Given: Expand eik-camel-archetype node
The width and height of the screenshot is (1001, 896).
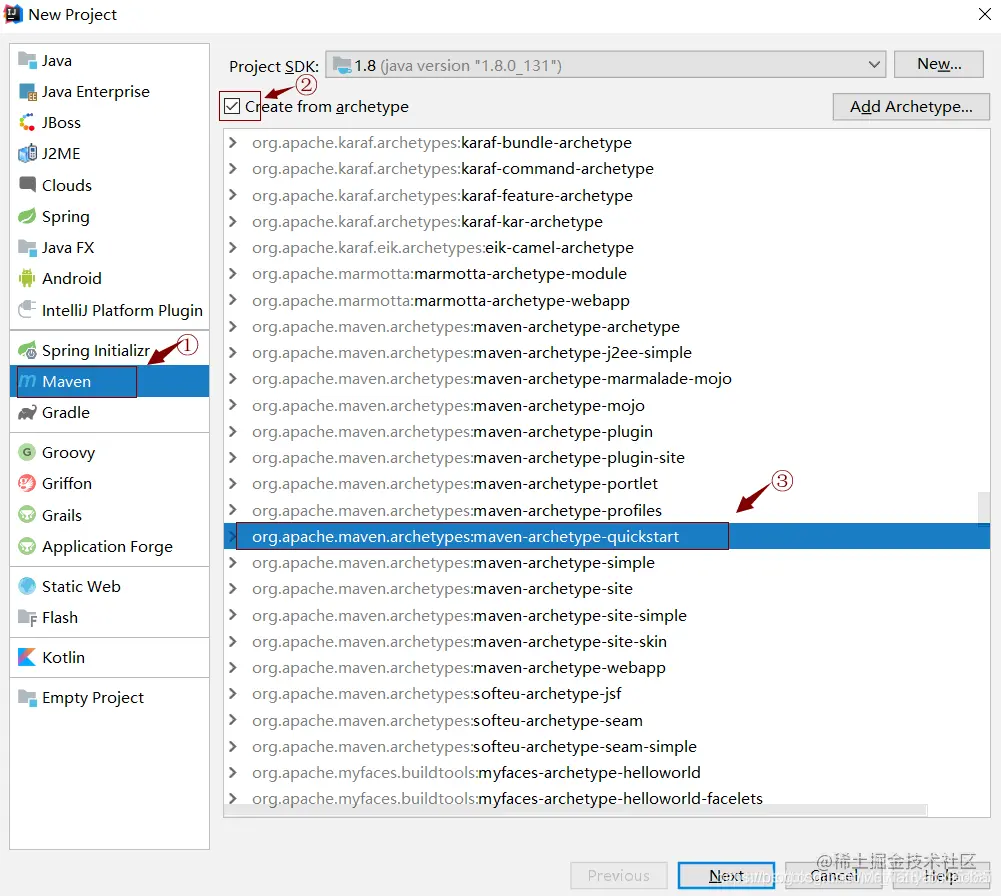Looking at the screenshot, I should tap(233, 248).
